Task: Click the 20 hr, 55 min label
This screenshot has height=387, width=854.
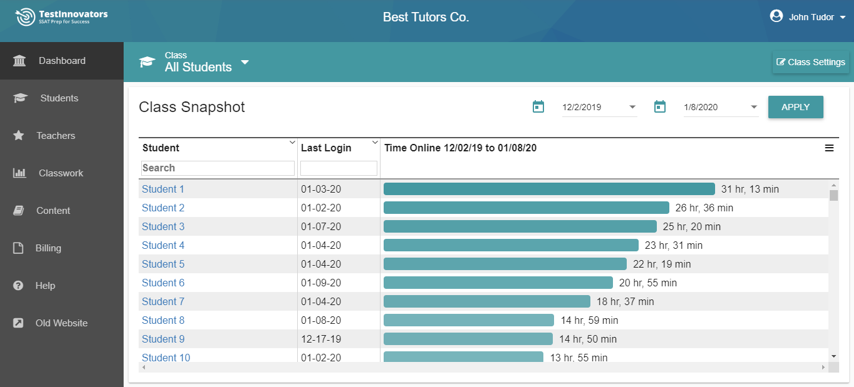Action: [x=648, y=283]
